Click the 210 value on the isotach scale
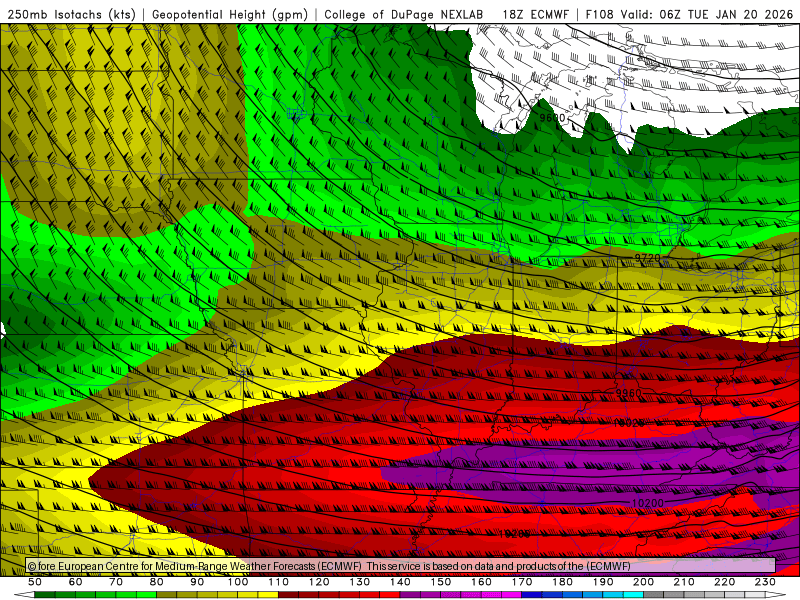Image resolution: width=800 pixels, height=600 pixels. point(684,582)
